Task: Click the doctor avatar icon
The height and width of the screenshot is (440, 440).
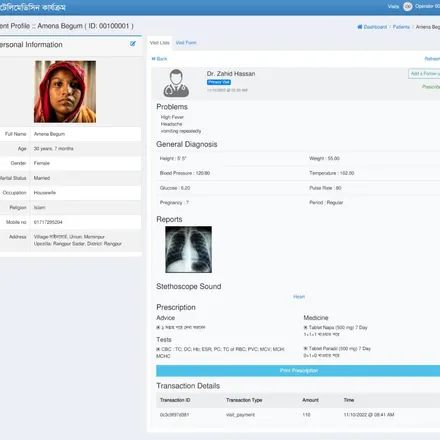Action: tap(176, 83)
